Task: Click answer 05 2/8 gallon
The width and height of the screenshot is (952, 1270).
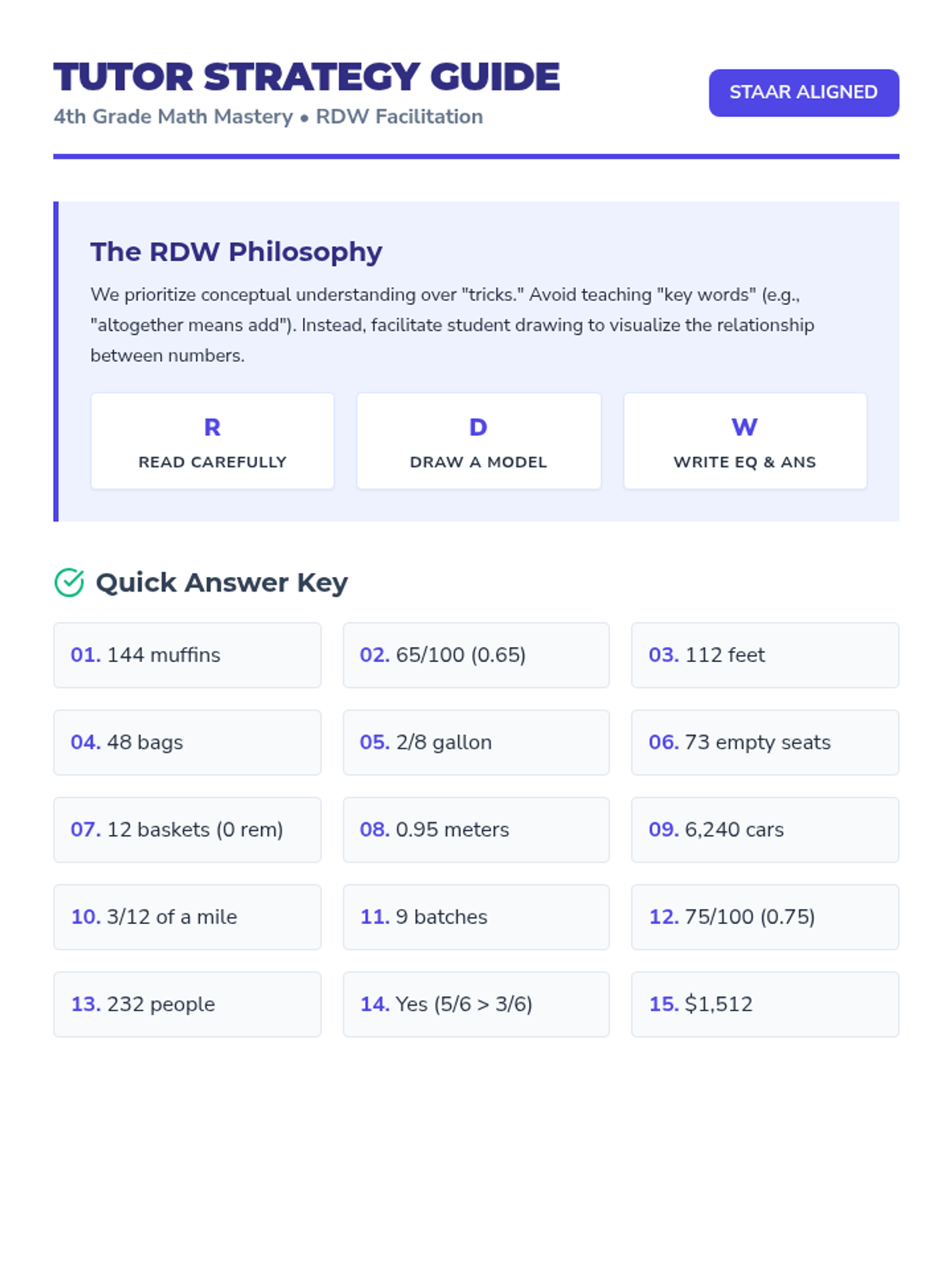Action: click(x=476, y=742)
